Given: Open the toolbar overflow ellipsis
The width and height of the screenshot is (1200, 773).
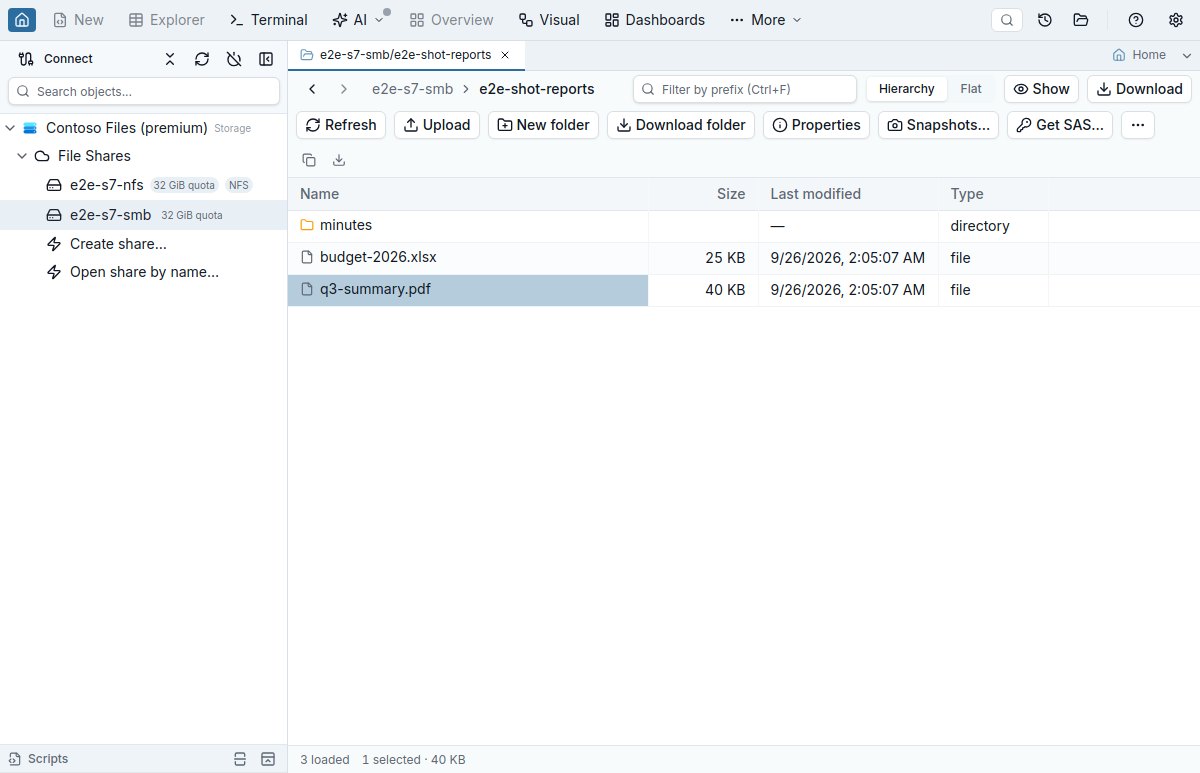Looking at the screenshot, I should coord(1138,125).
